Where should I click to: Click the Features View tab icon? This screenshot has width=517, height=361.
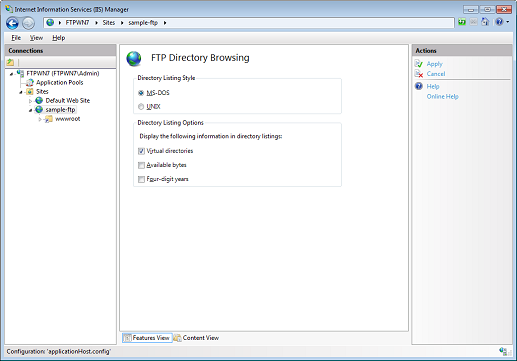(x=127, y=338)
